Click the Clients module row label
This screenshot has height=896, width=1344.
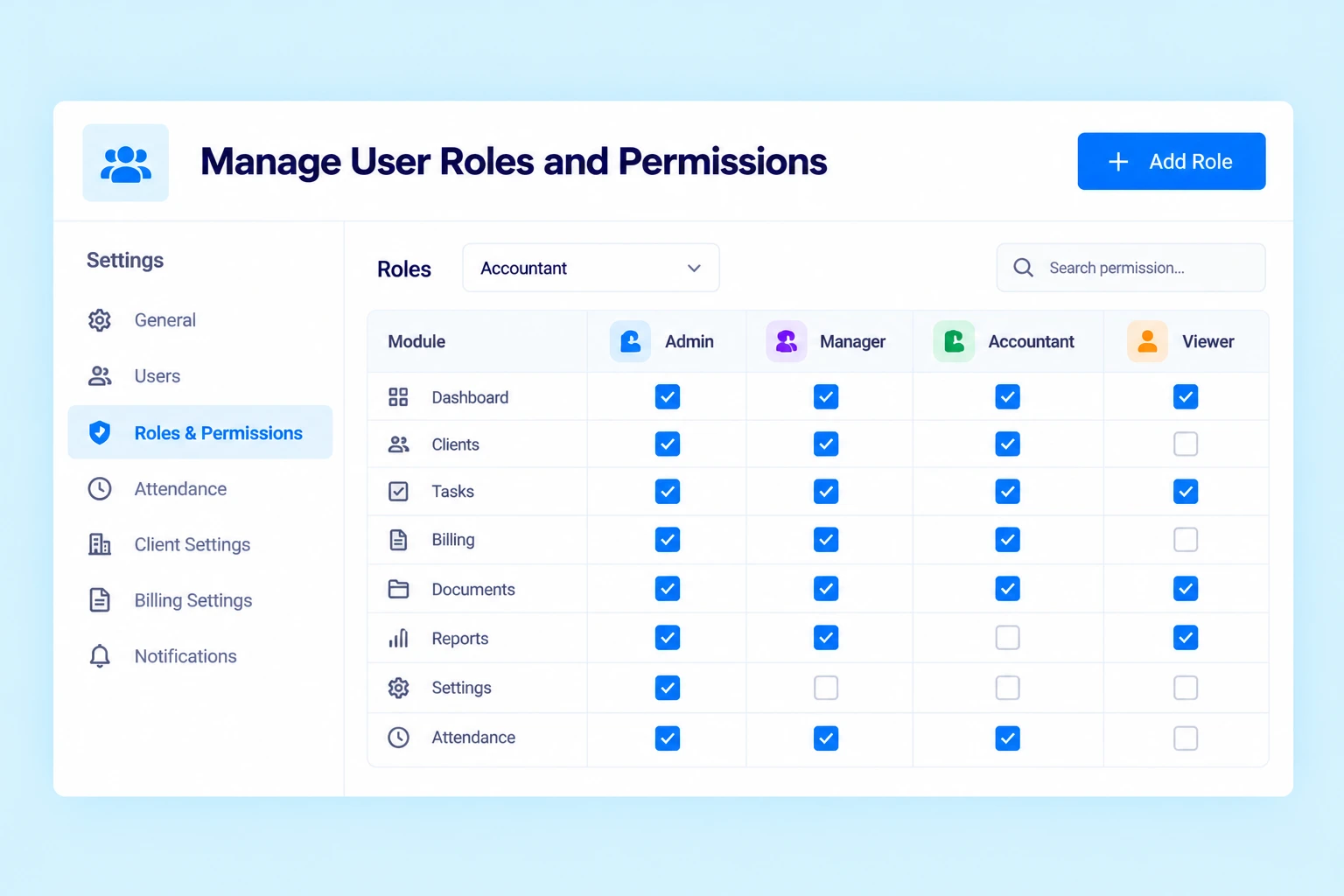(455, 444)
